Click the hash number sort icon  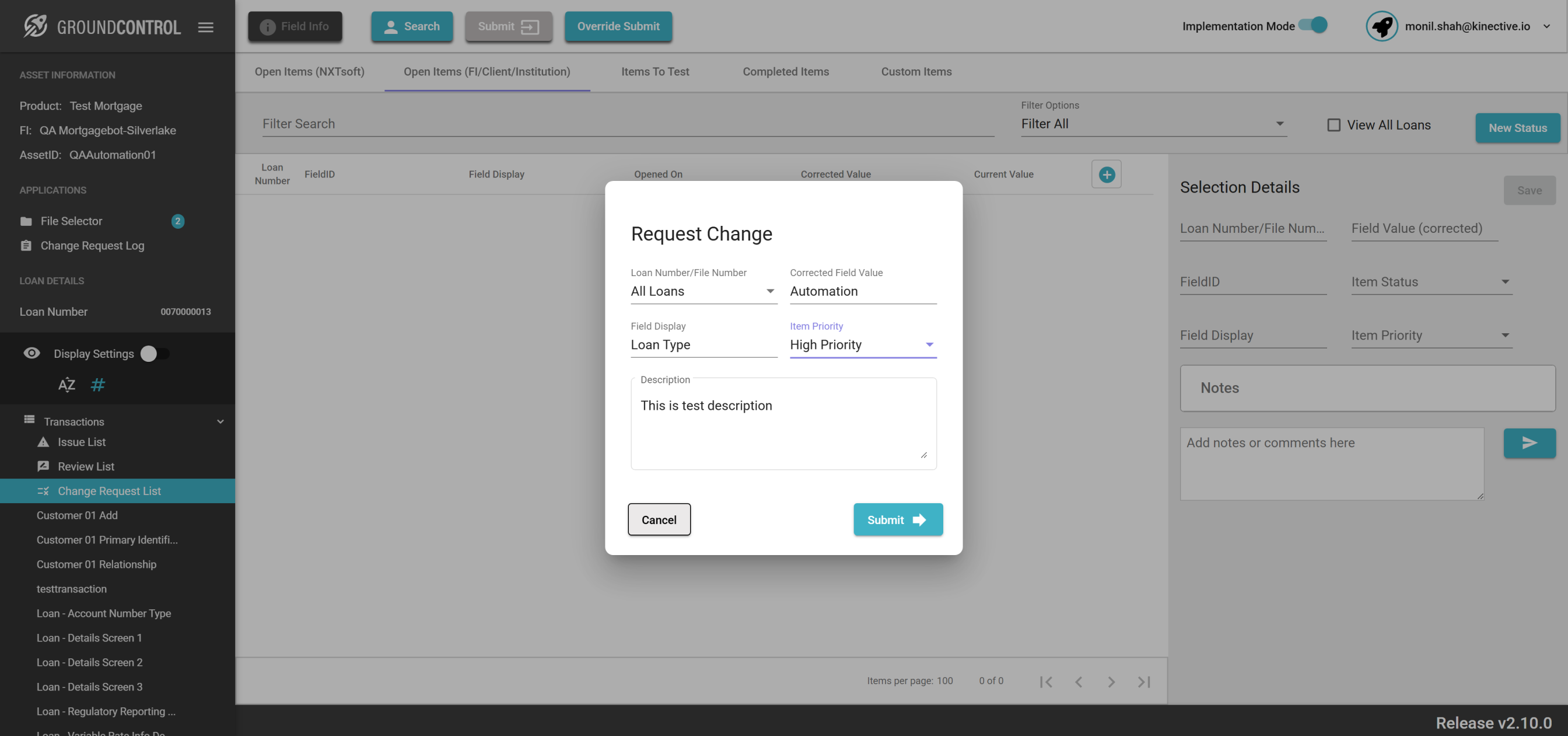click(x=97, y=385)
